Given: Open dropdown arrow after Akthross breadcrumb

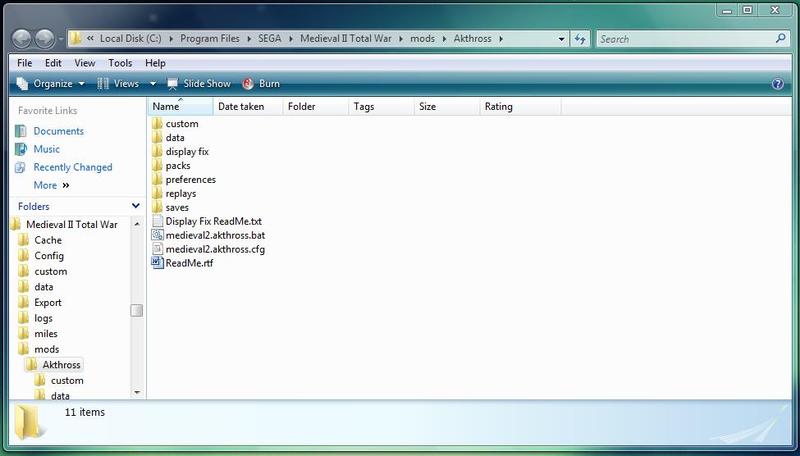Looking at the screenshot, I should click(501, 39).
